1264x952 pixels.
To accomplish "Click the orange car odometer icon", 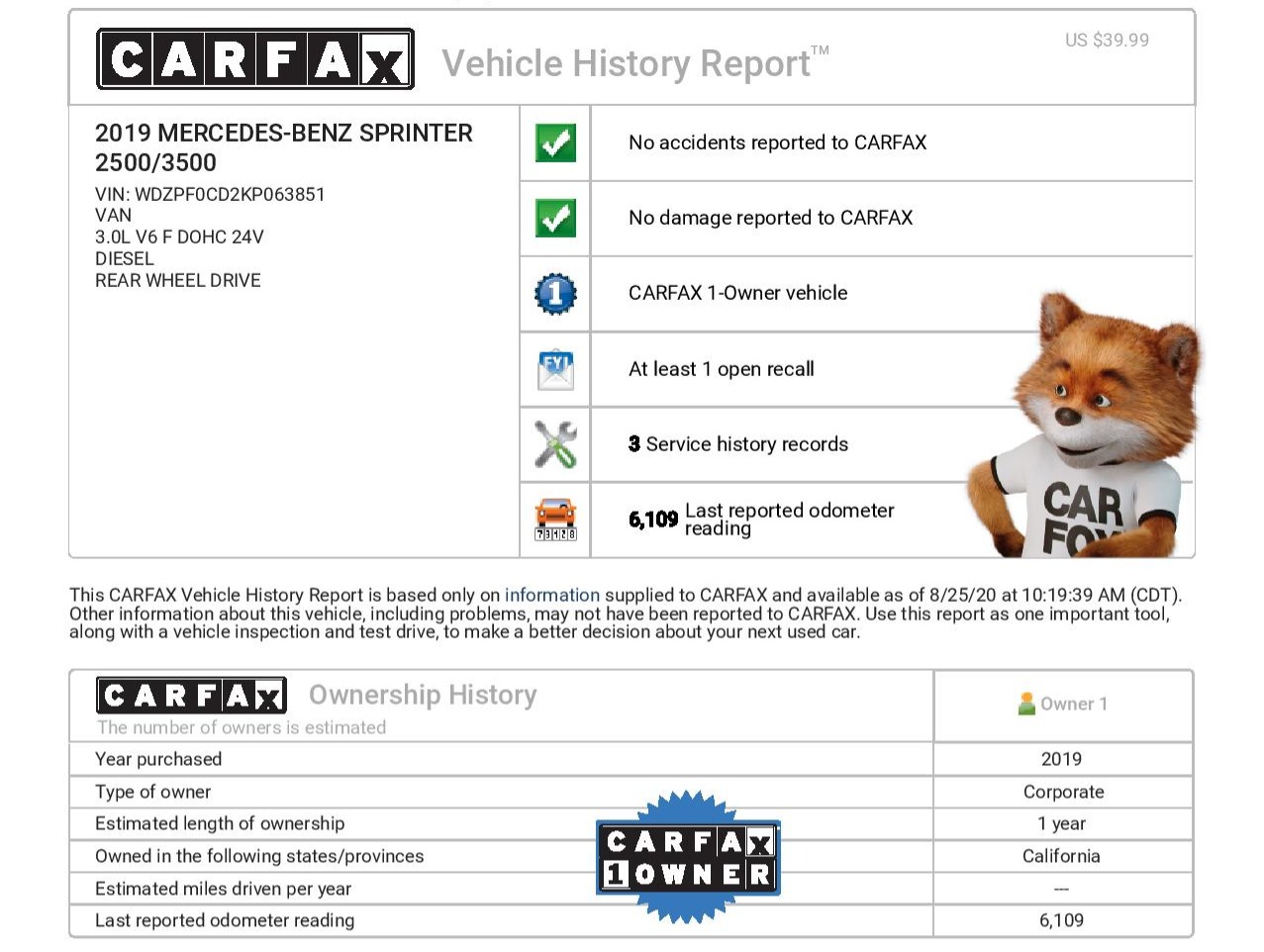I will coord(555,520).
